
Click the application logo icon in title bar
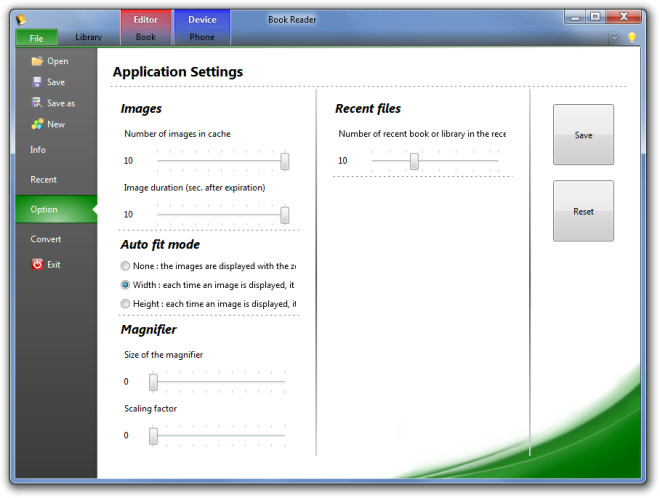(x=21, y=20)
